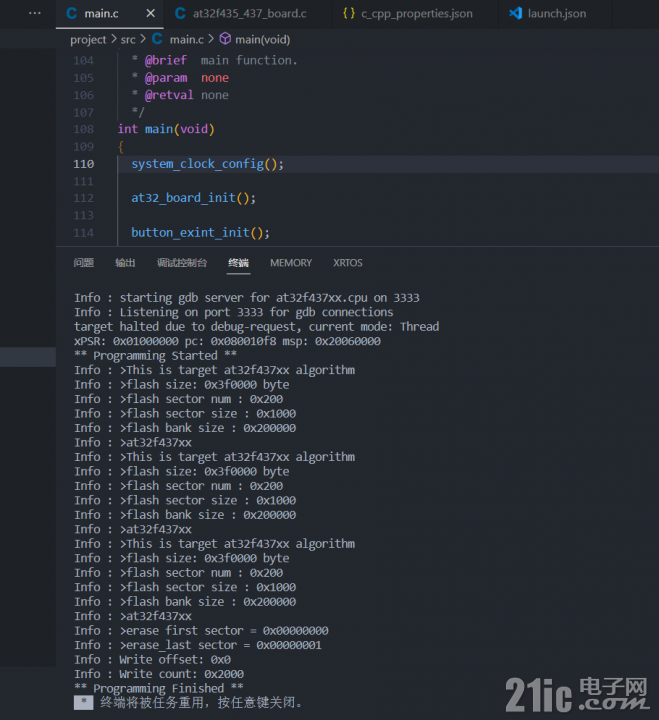Click the 'int main(void)' declaration
Image resolution: width=659 pixels, height=720 pixels.
coord(166,129)
